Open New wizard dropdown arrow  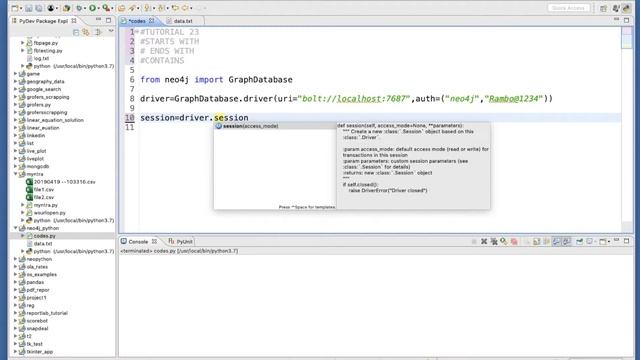pos(21,8)
